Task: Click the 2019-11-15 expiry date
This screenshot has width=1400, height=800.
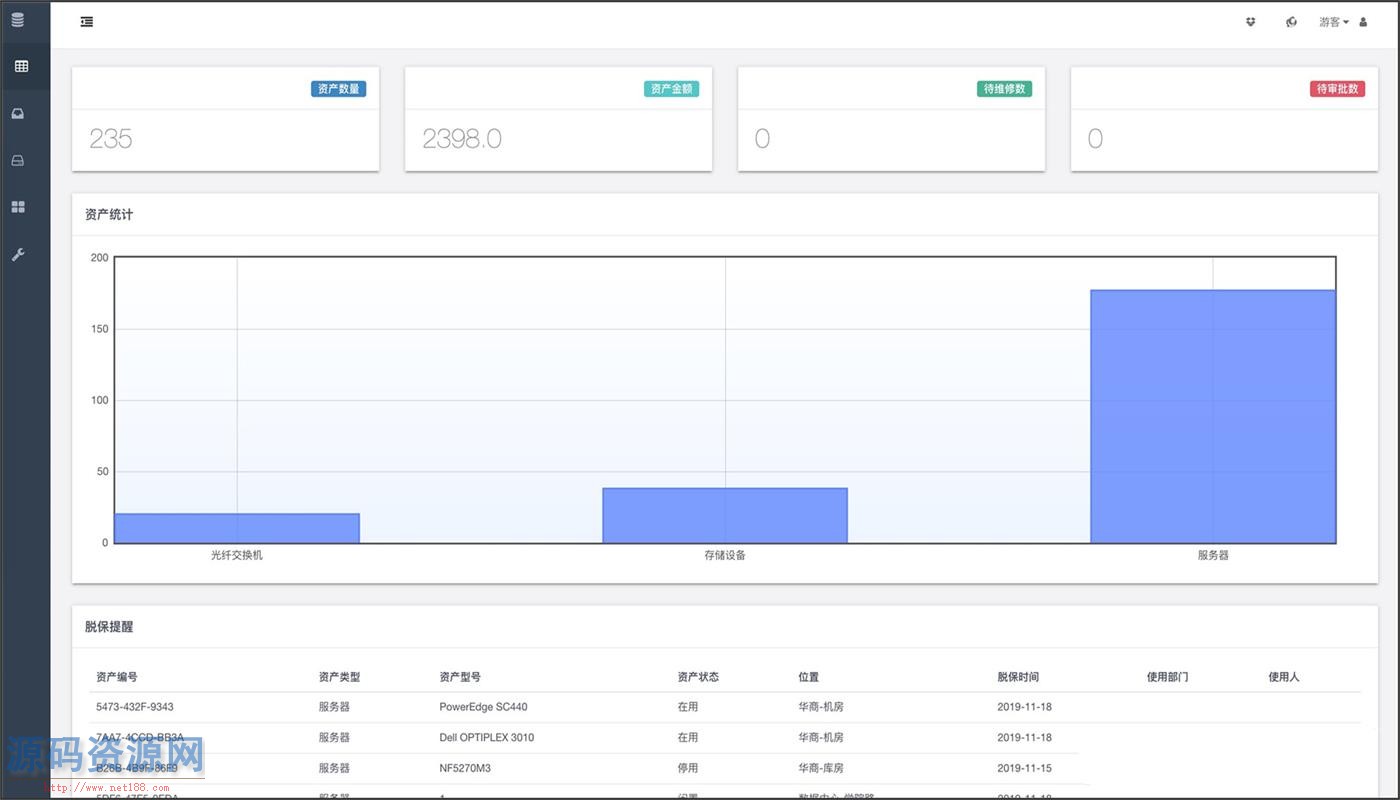Action: click(1024, 769)
